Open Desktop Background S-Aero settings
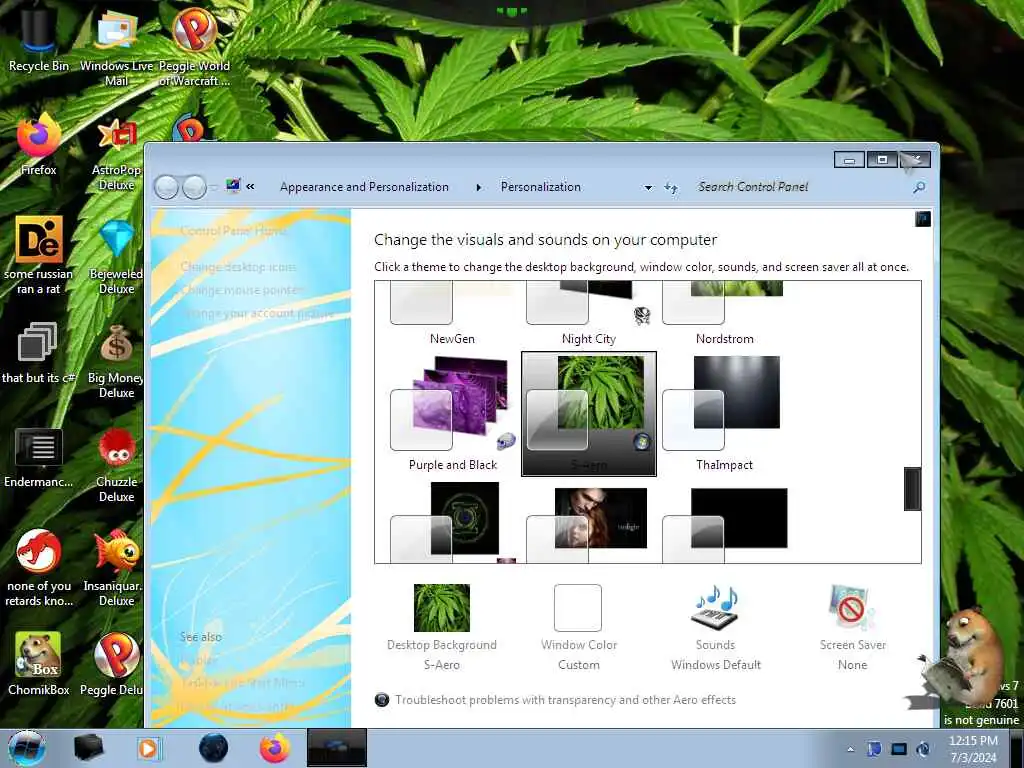Screen dimensions: 1024x768 [441, 627]
